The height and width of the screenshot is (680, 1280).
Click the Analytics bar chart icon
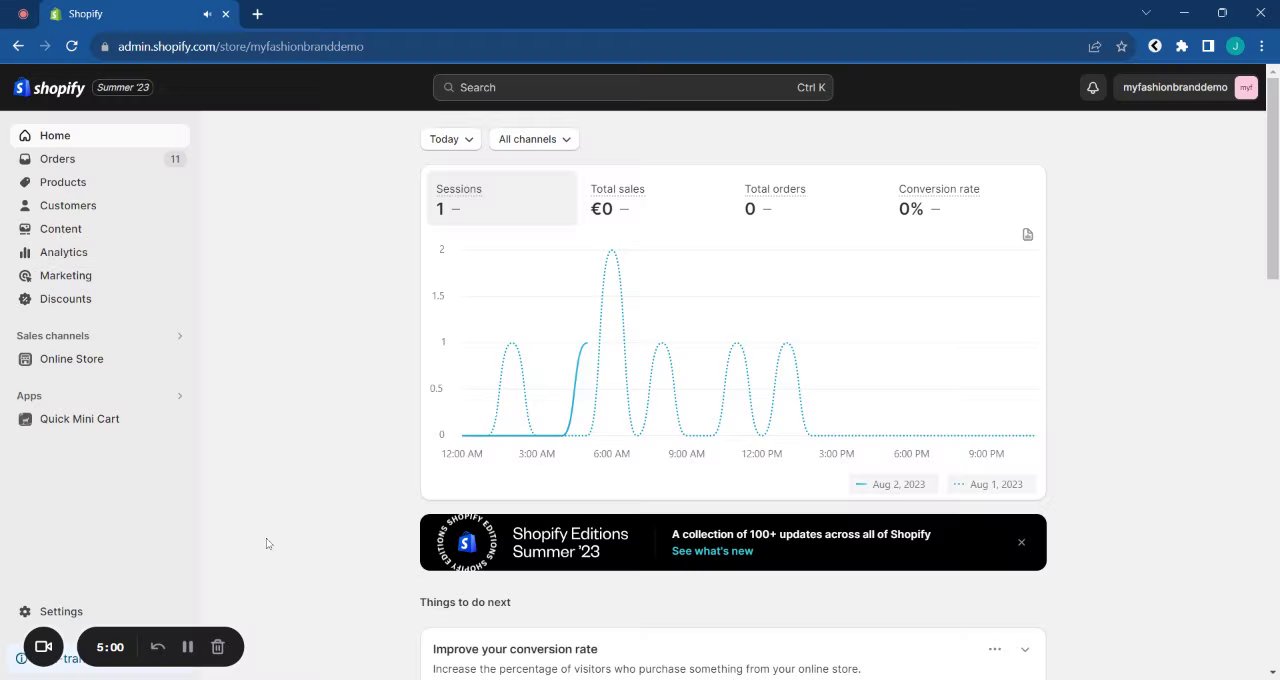point(25,252)
